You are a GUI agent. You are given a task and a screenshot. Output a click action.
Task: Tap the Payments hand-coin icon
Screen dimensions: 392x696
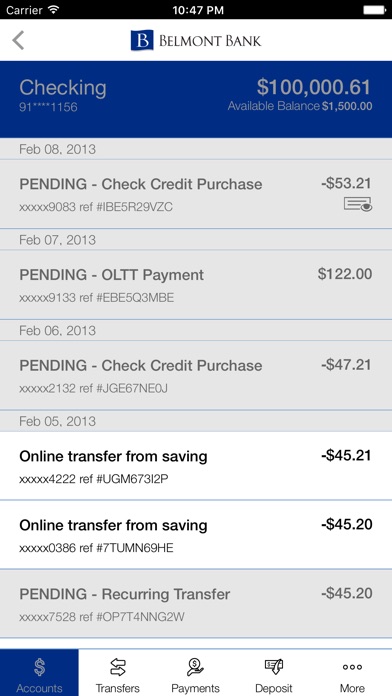(195, 667)
